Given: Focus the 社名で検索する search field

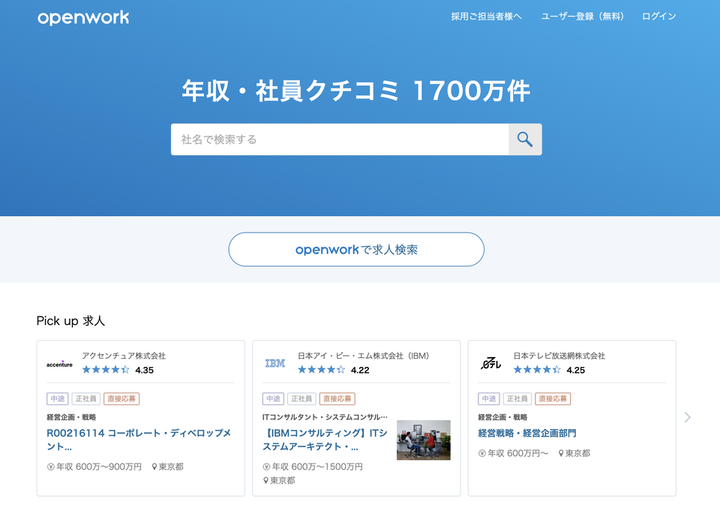Looking at the screenshot, I should coord(340,139).
